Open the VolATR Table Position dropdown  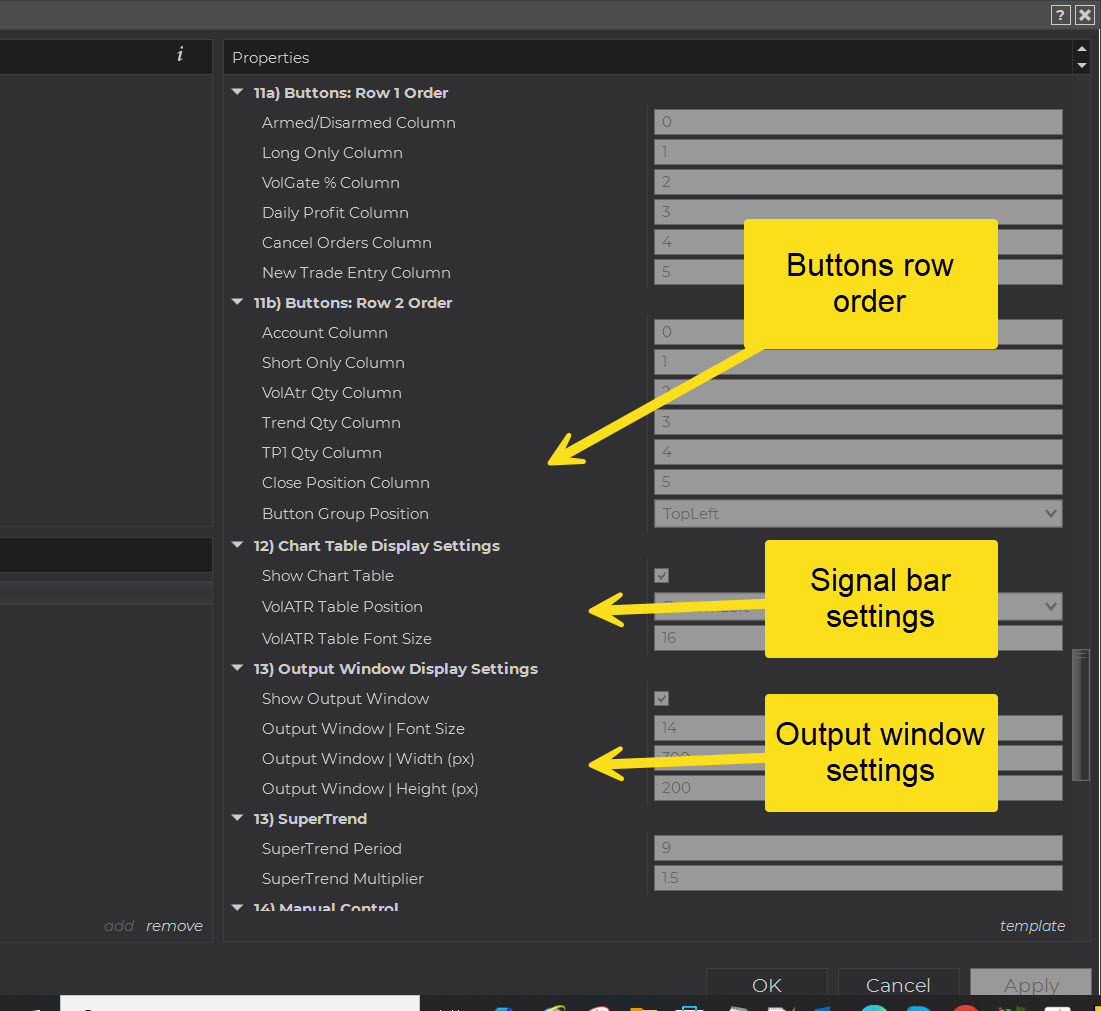tap(1050, 606)
